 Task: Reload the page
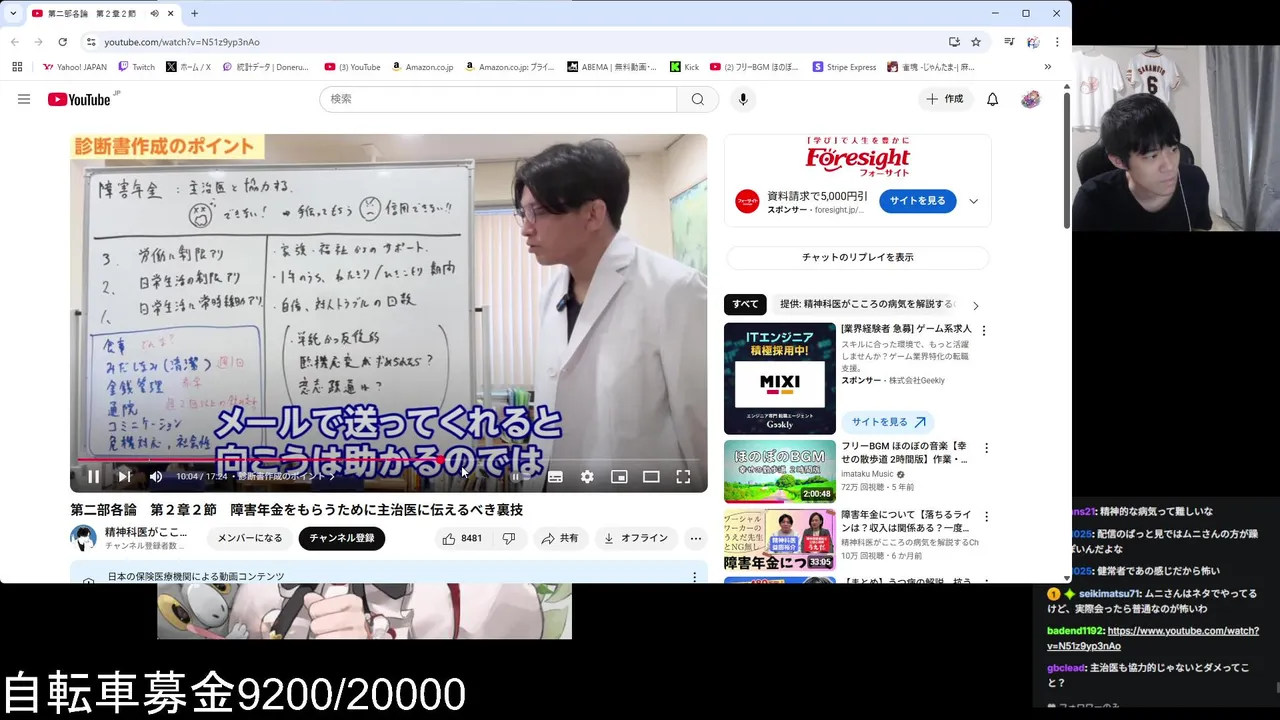[62, 42]
